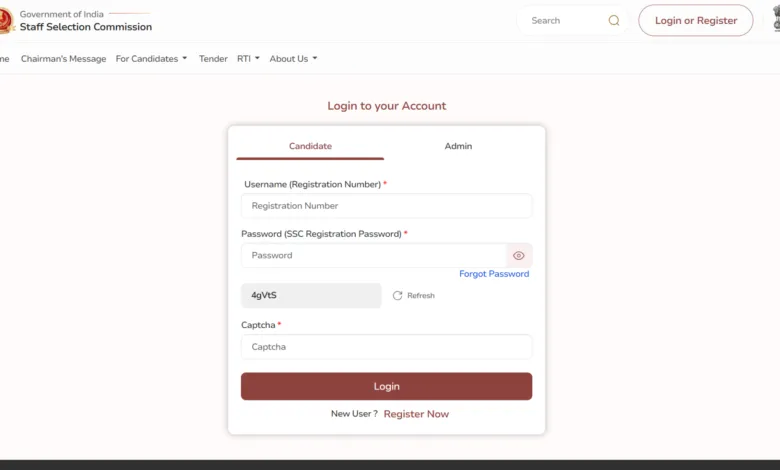Expand the For Candidates dropdown
Image resolution: width=780 pixels, height=470 pixels.
[151, 59]
